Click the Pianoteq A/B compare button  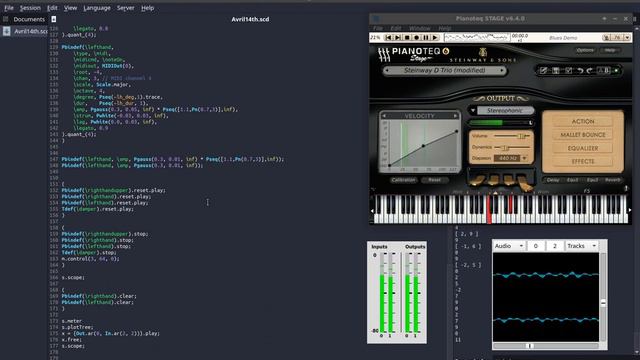point(603,71)
